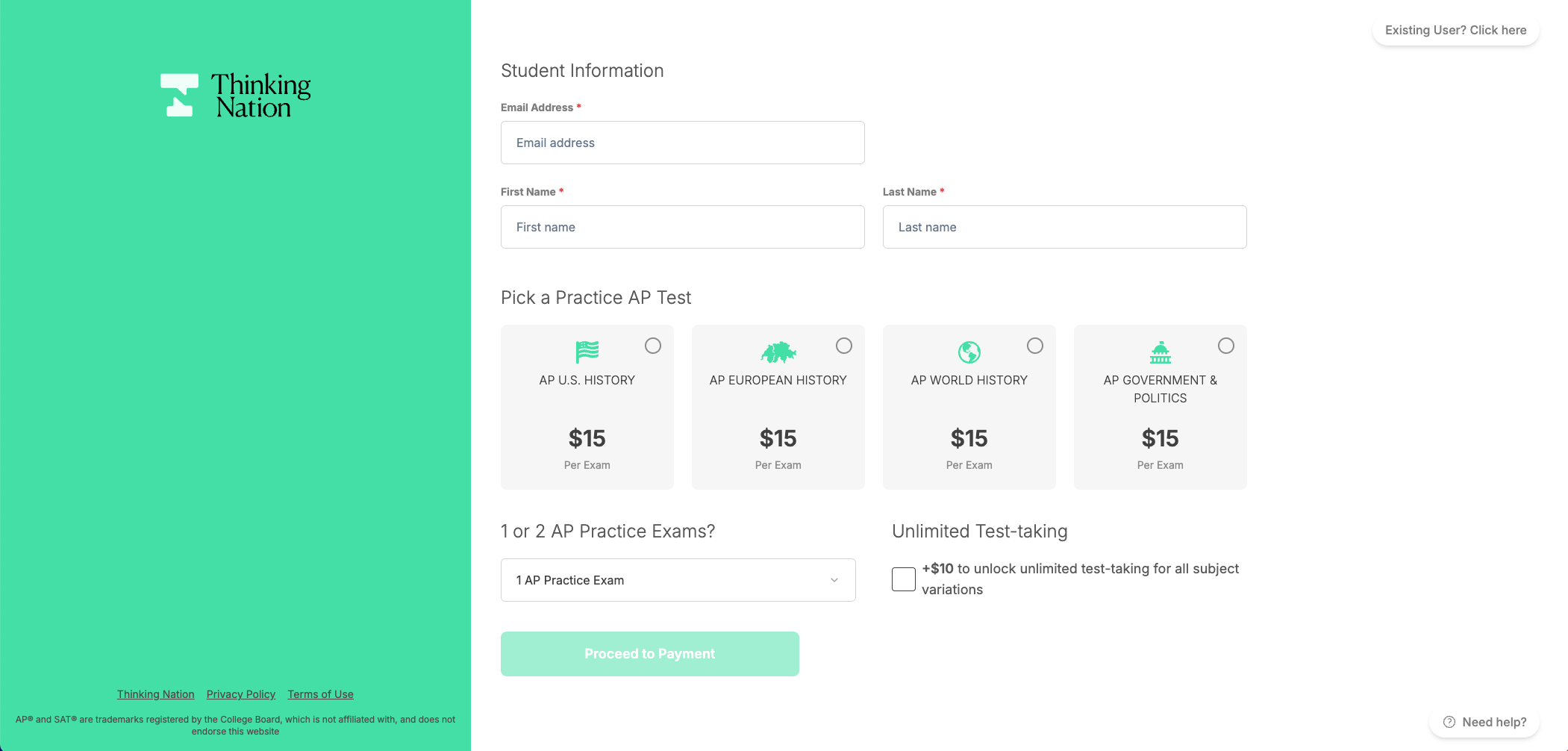Open the Terms of Use link
1568x751 pixels.
[x=320, y=694]
